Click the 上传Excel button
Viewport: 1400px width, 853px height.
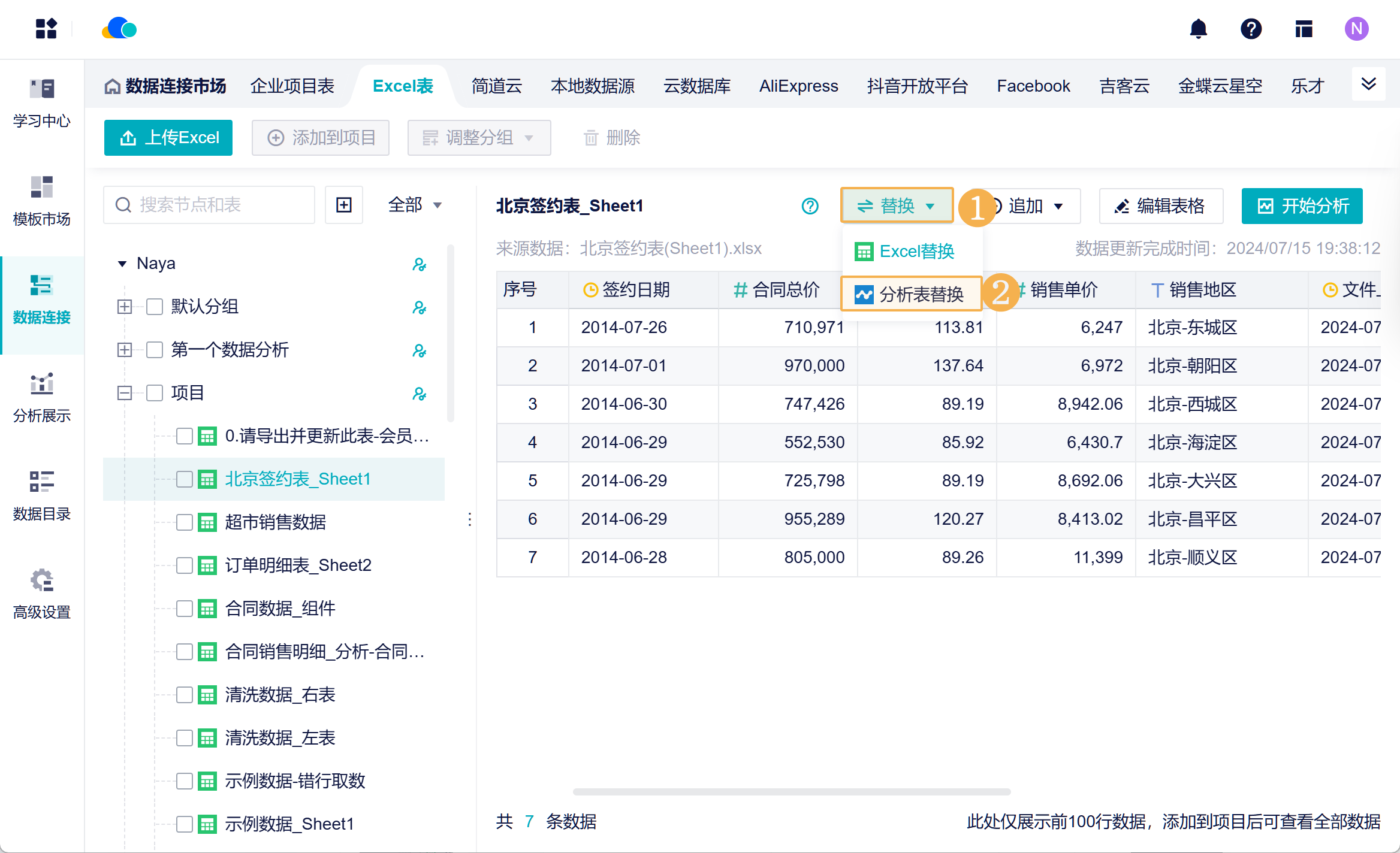168,138
